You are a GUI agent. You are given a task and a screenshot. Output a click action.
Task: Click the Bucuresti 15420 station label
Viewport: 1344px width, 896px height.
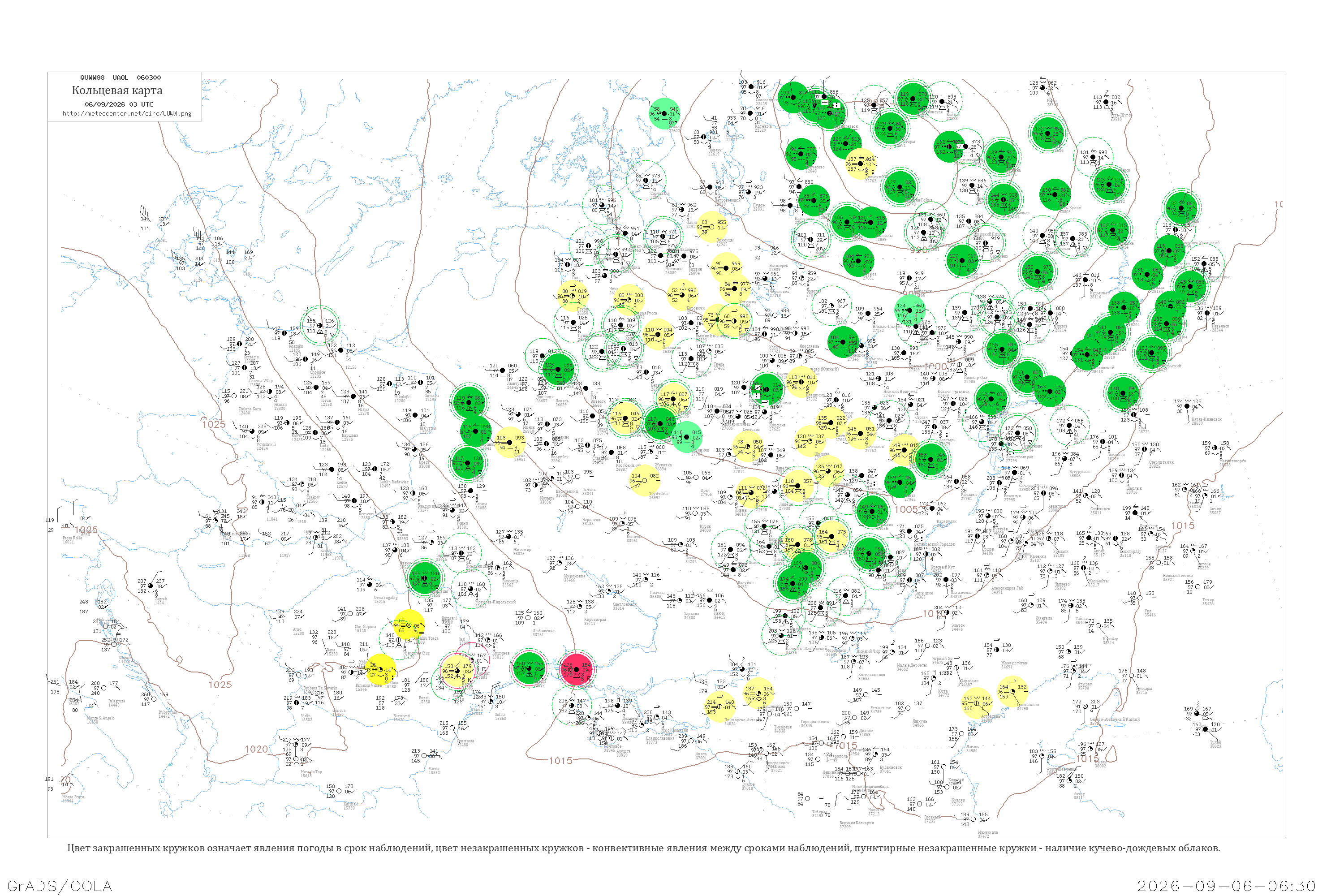[402, 717]
